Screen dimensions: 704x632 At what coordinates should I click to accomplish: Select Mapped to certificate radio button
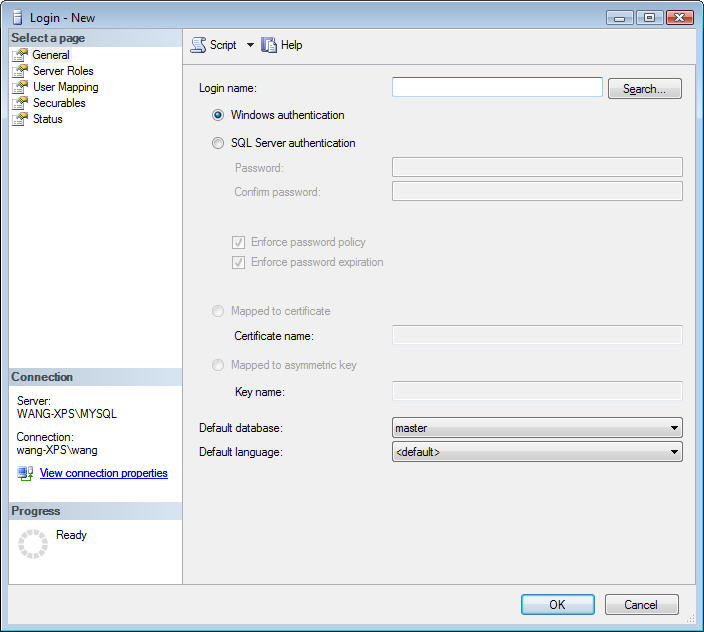pyautogui.click(x=218, y=311)
